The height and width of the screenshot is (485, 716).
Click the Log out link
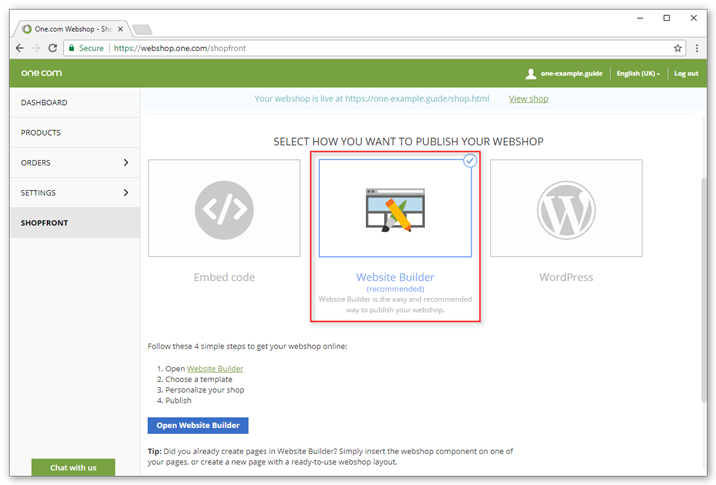(686, 74)
